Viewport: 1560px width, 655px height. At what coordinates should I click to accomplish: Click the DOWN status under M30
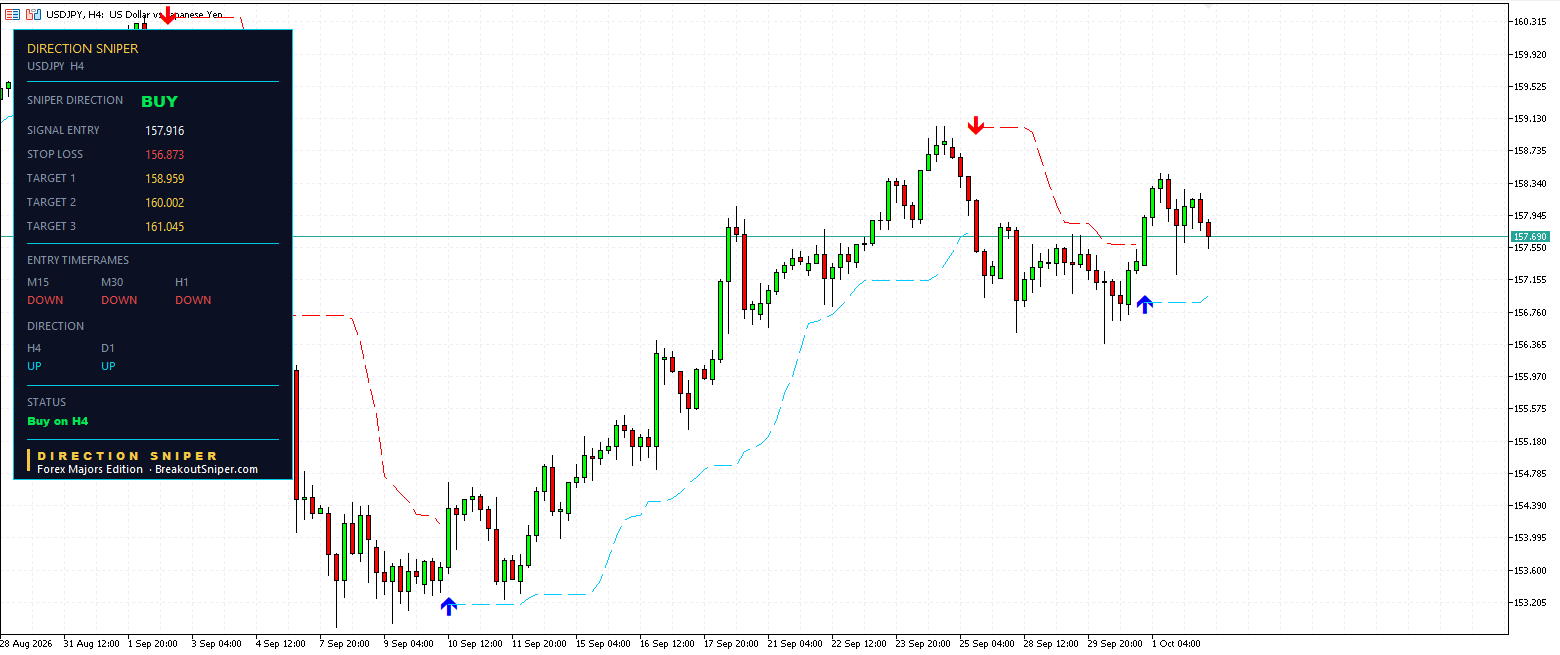pyautogui.click(x=119, y=300)
